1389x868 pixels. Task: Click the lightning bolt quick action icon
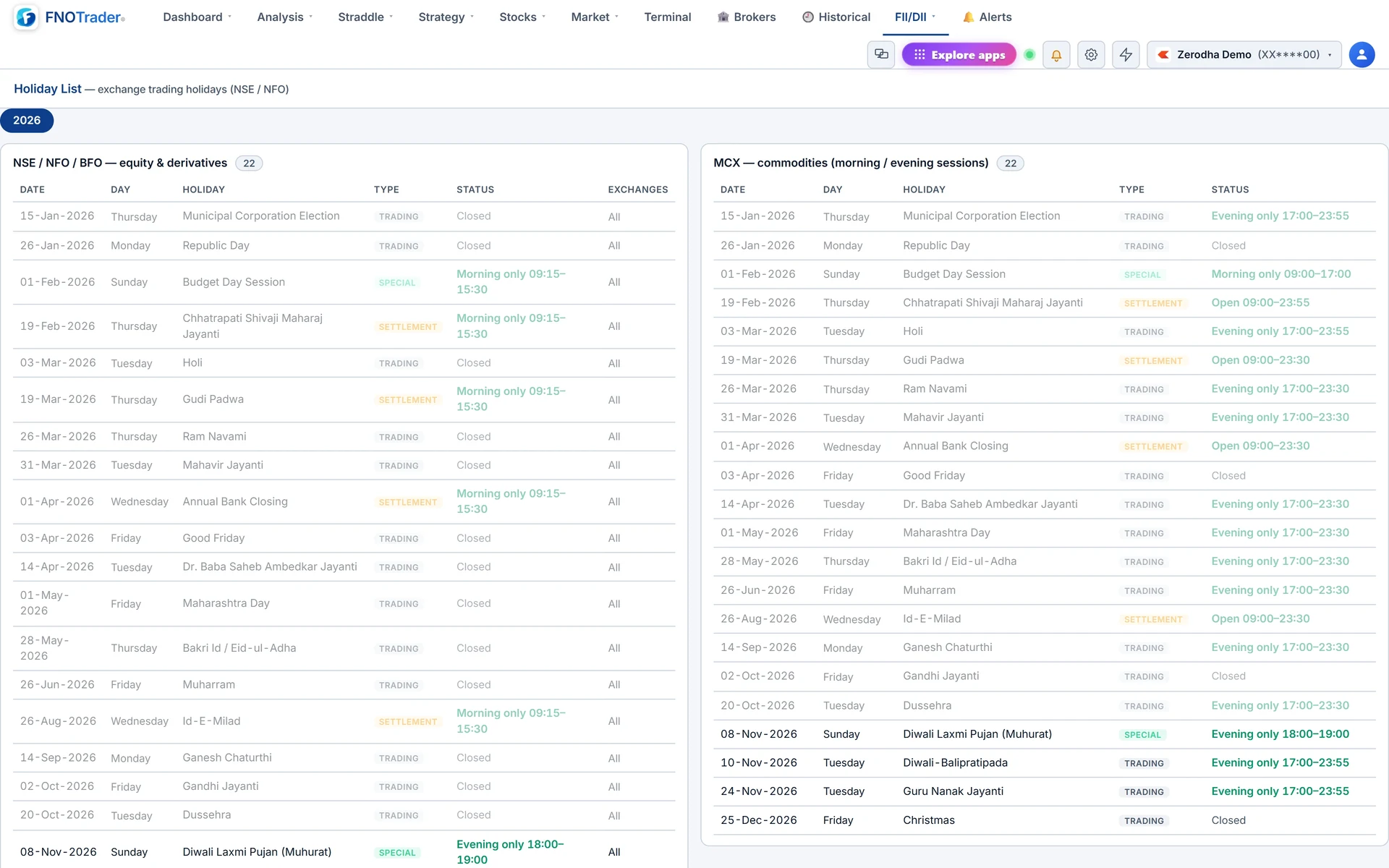click(x=1126, y=54)
